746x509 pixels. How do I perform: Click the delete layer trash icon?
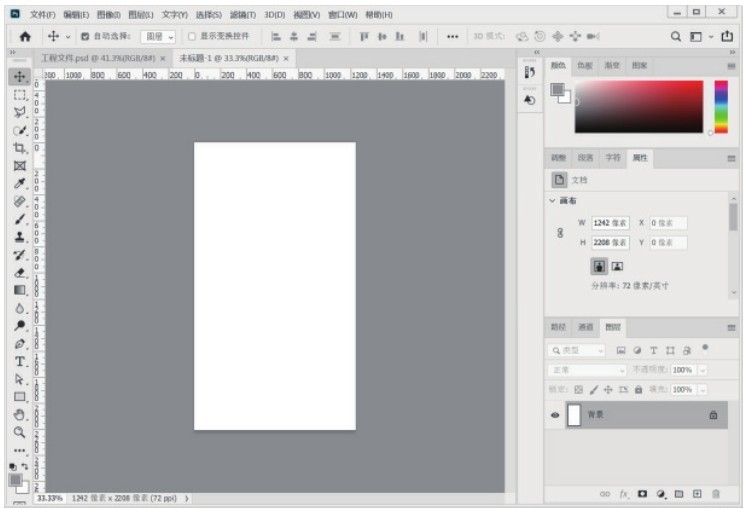[717, 494]
